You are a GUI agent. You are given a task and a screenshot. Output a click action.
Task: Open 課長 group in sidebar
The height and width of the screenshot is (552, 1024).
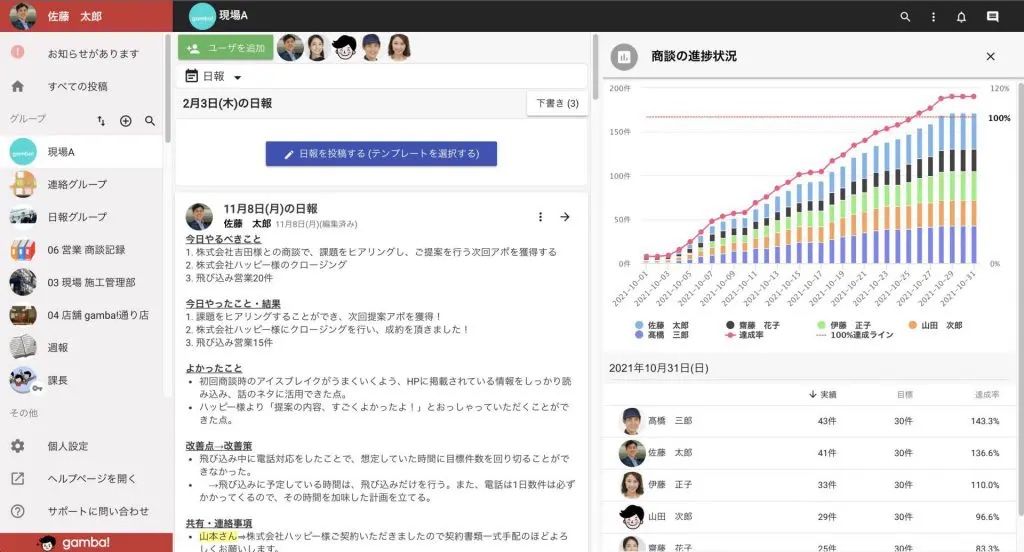click(x=82, y=380)
